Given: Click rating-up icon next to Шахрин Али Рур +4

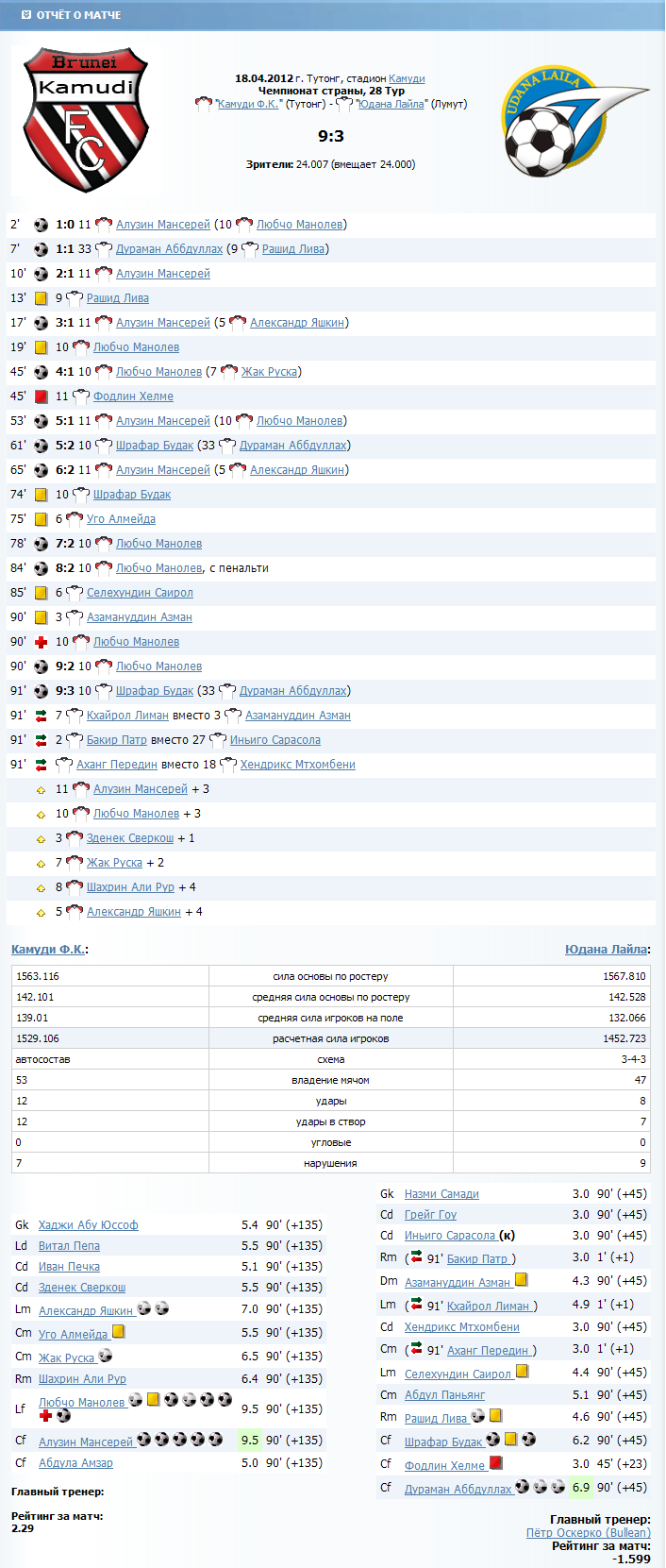Looking at the screenshot, I should (41, 887).
